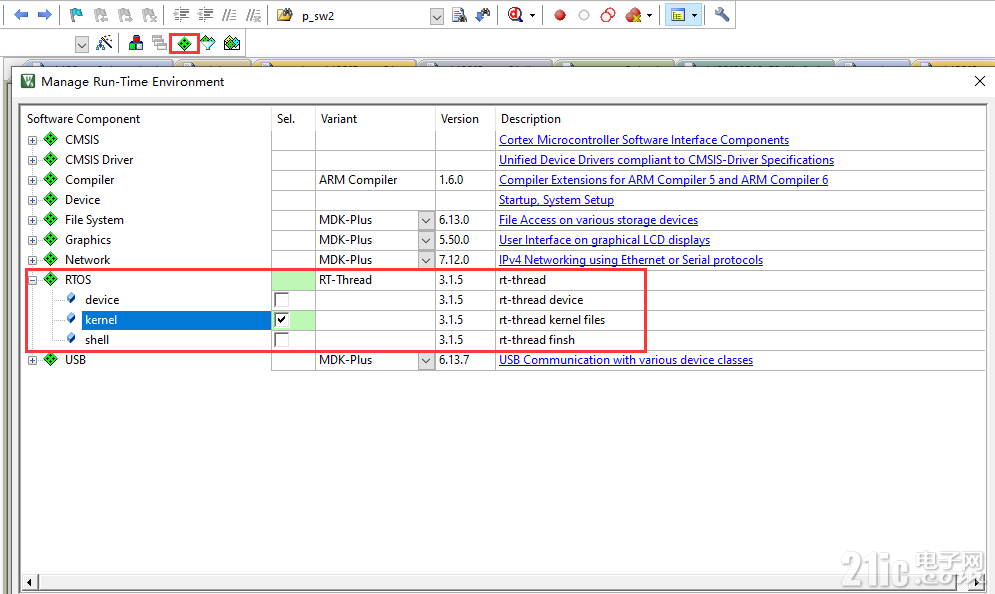Open Manage Project Items blocks icon
Image resolution: width=995 pixels, height=594 pixels.
pyautogui.click(x=136, y=43)
